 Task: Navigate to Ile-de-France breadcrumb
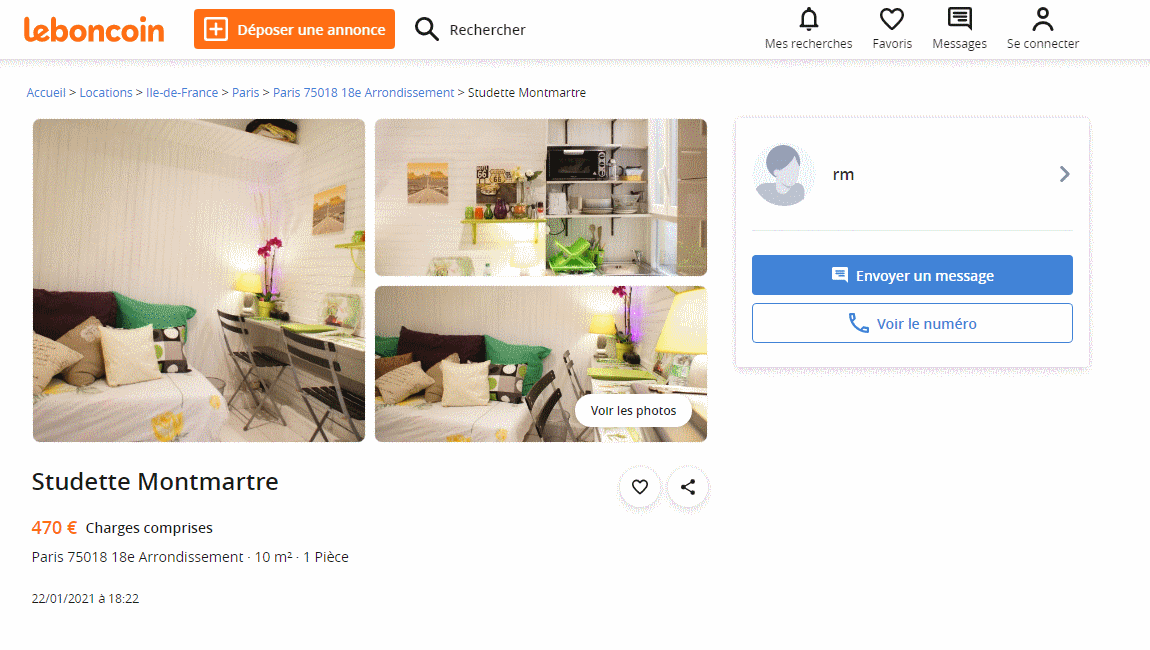click(182, 92)
